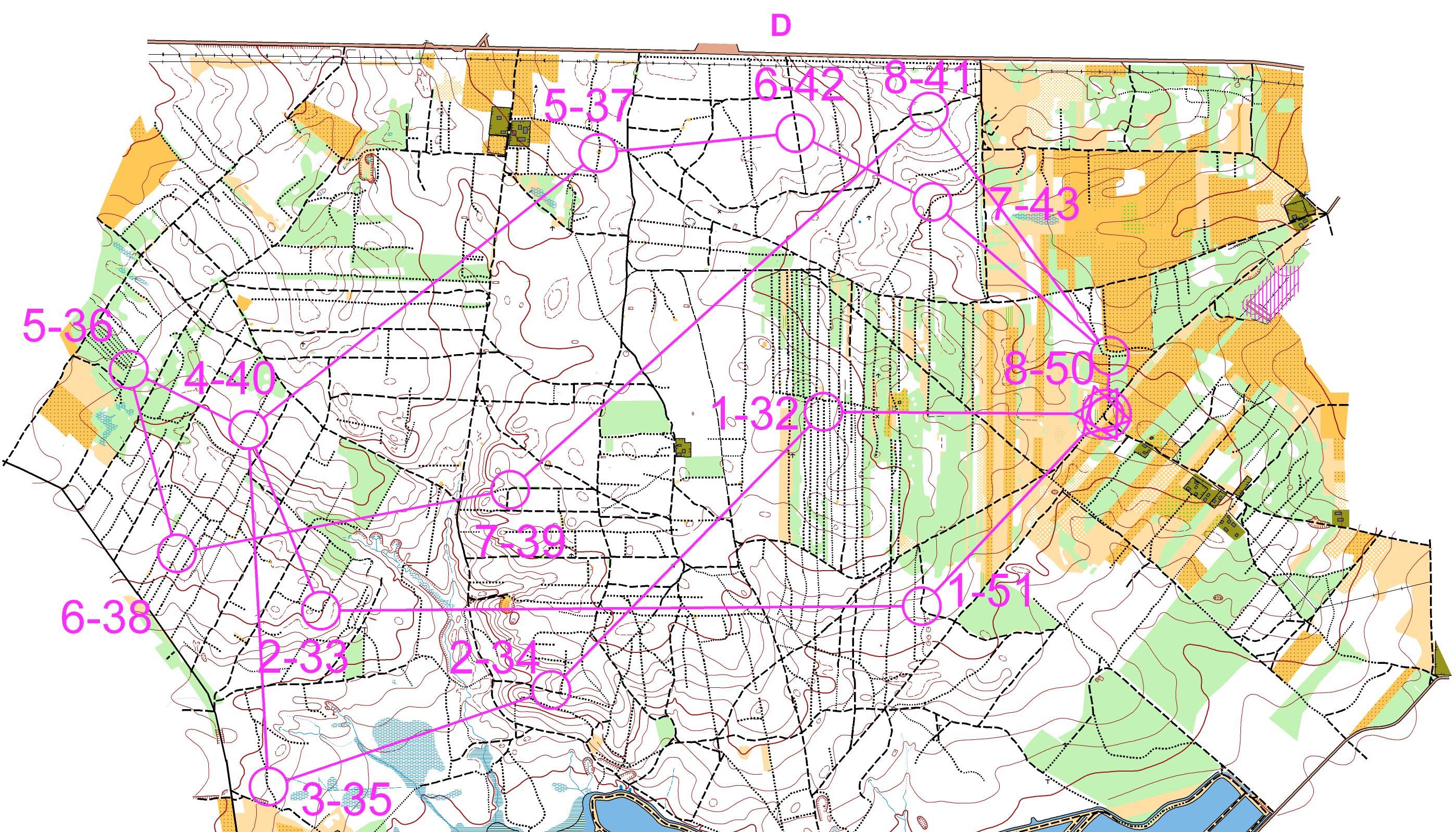Select the 1-51 control circle
This screenshot has width=1456, height=832.
[x=922, y=605]
